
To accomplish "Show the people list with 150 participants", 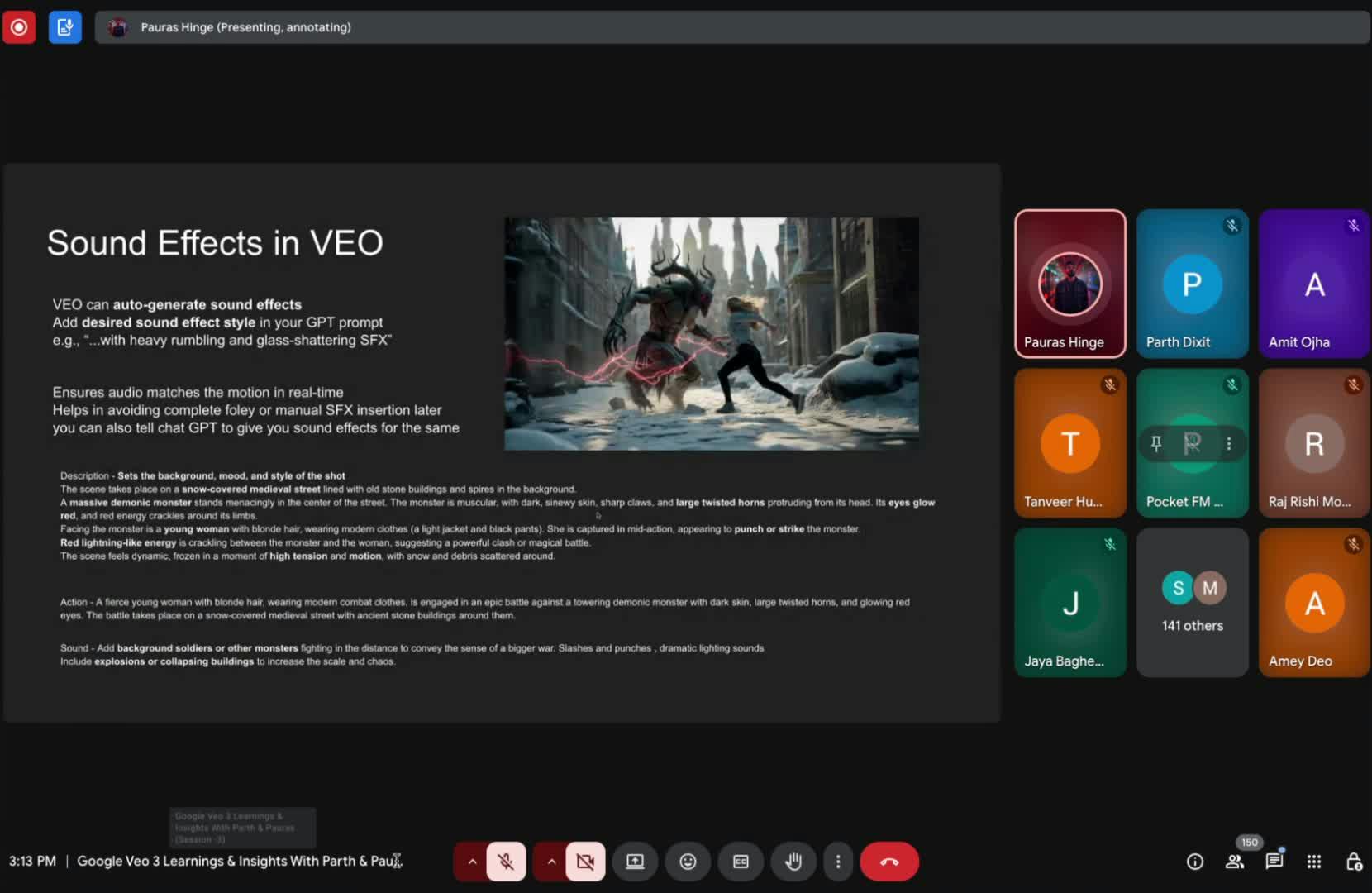I will (1235, 862).
